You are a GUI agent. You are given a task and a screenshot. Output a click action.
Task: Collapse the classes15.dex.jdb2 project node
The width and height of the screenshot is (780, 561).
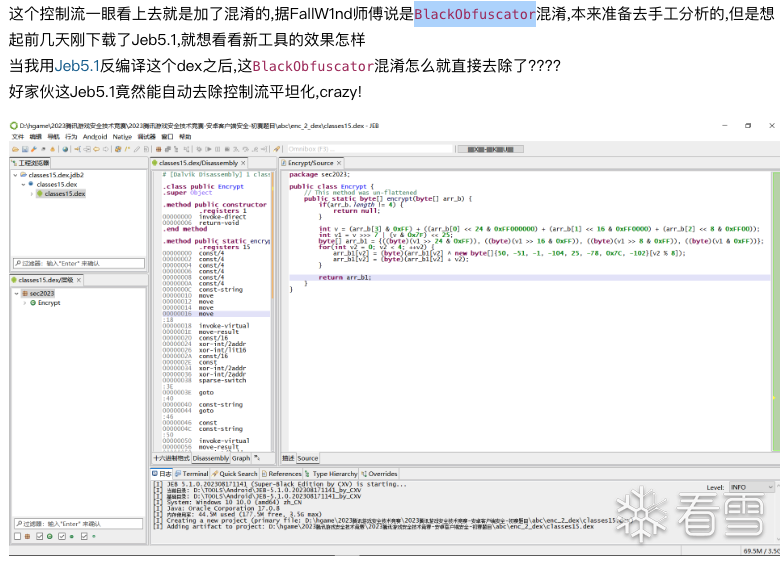click(x=15, y=175)
